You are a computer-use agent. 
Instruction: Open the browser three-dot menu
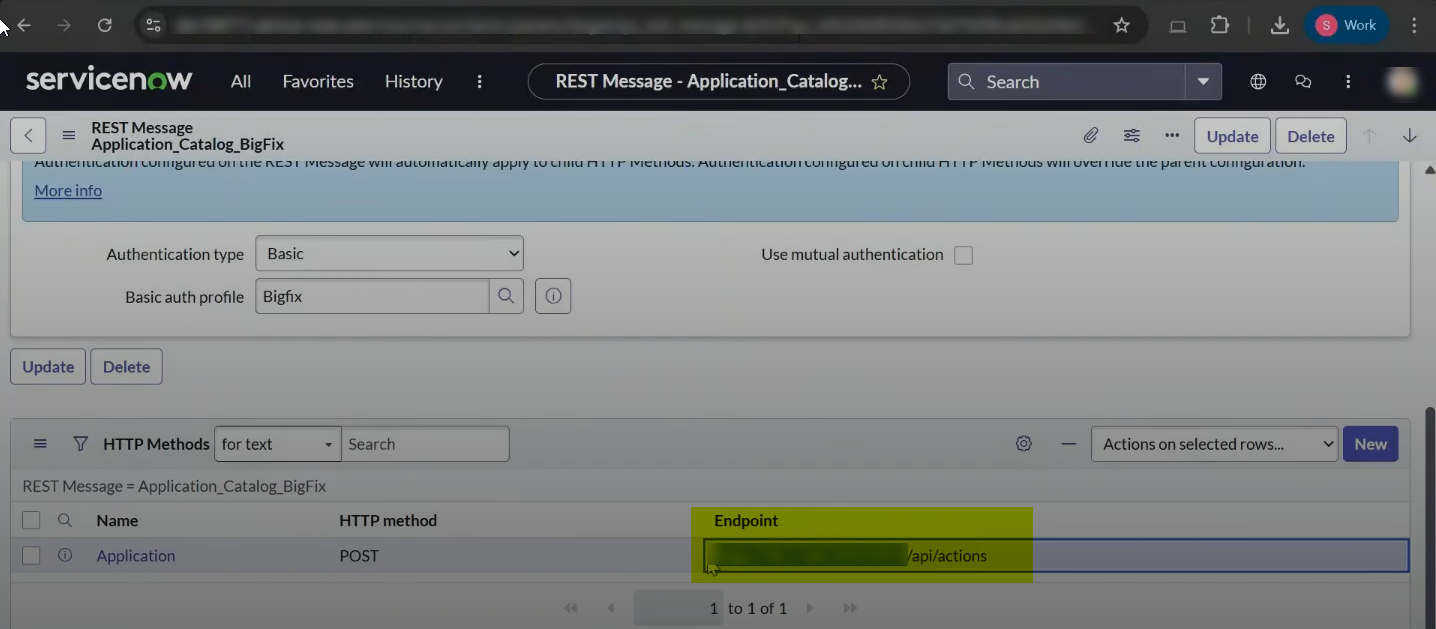[1415, 26]
